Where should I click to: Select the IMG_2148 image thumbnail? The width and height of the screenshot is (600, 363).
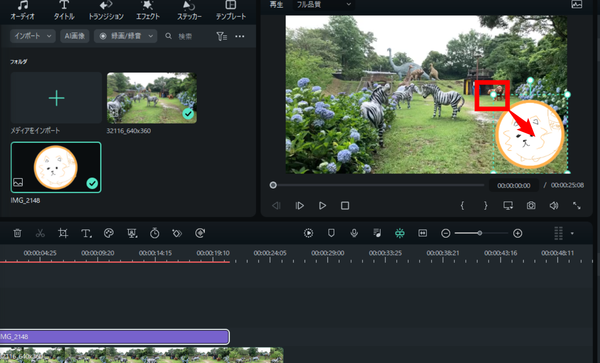click(56, 167)
